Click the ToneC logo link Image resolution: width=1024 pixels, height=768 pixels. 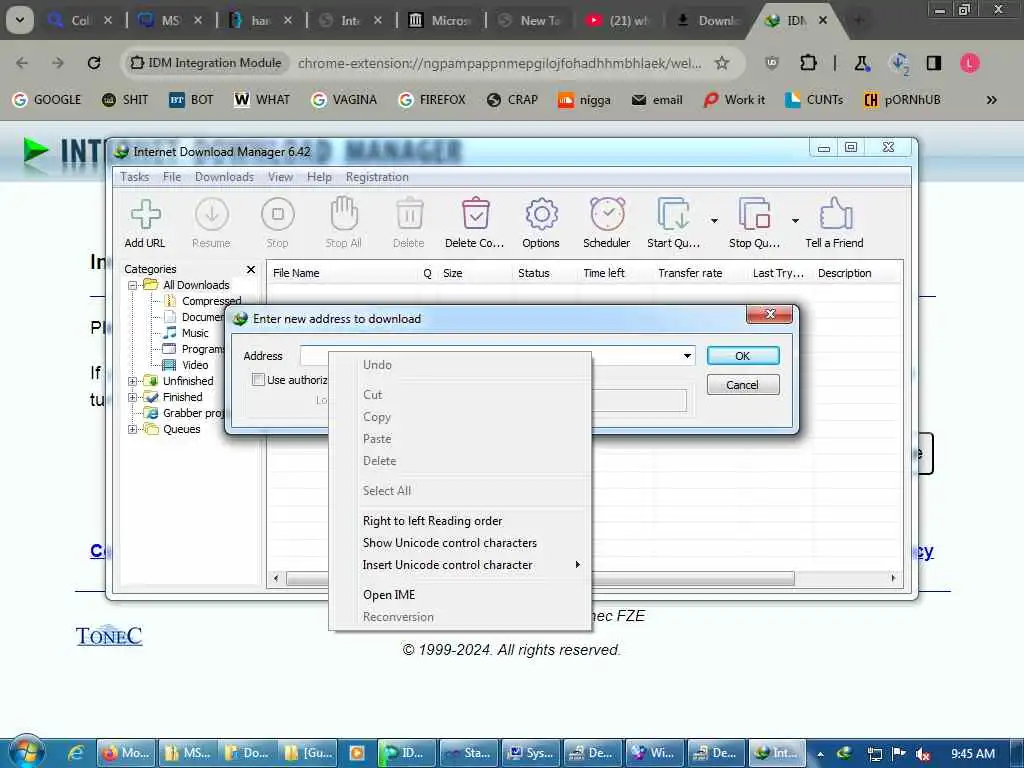click(108, 635)
